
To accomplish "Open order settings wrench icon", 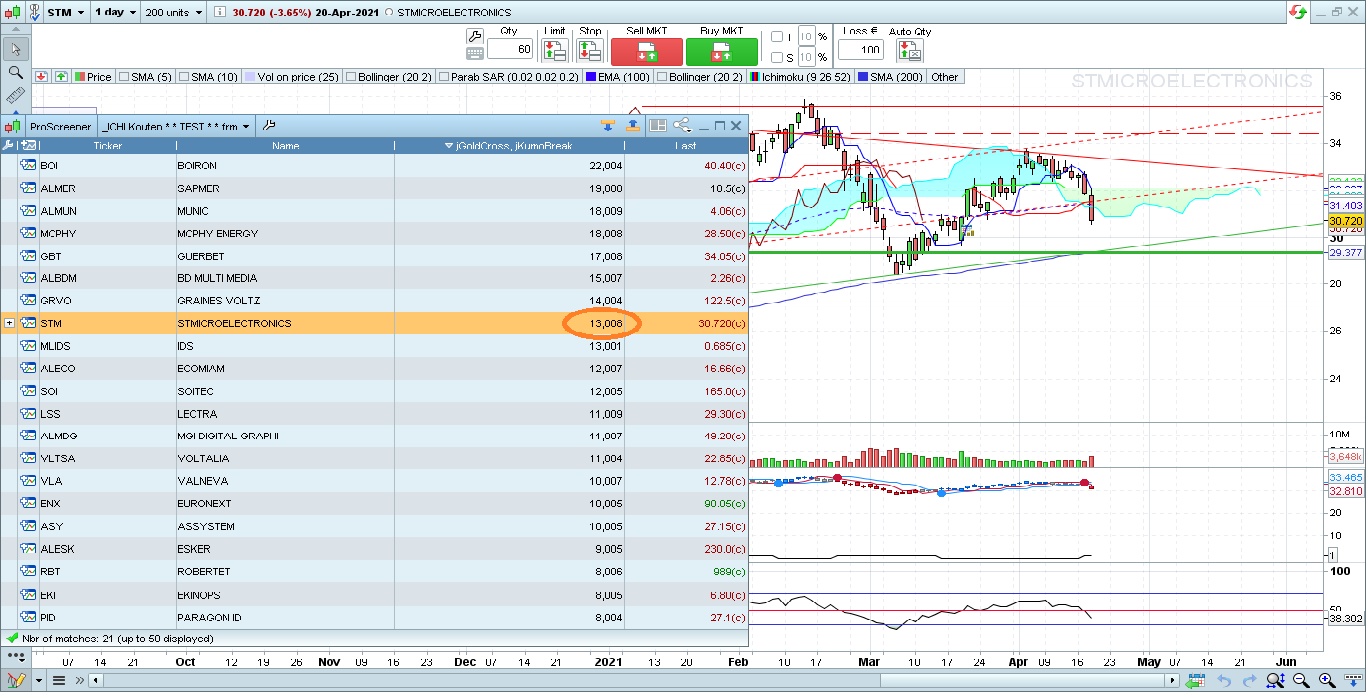I will pyautogui.click(x=475, y=35).
